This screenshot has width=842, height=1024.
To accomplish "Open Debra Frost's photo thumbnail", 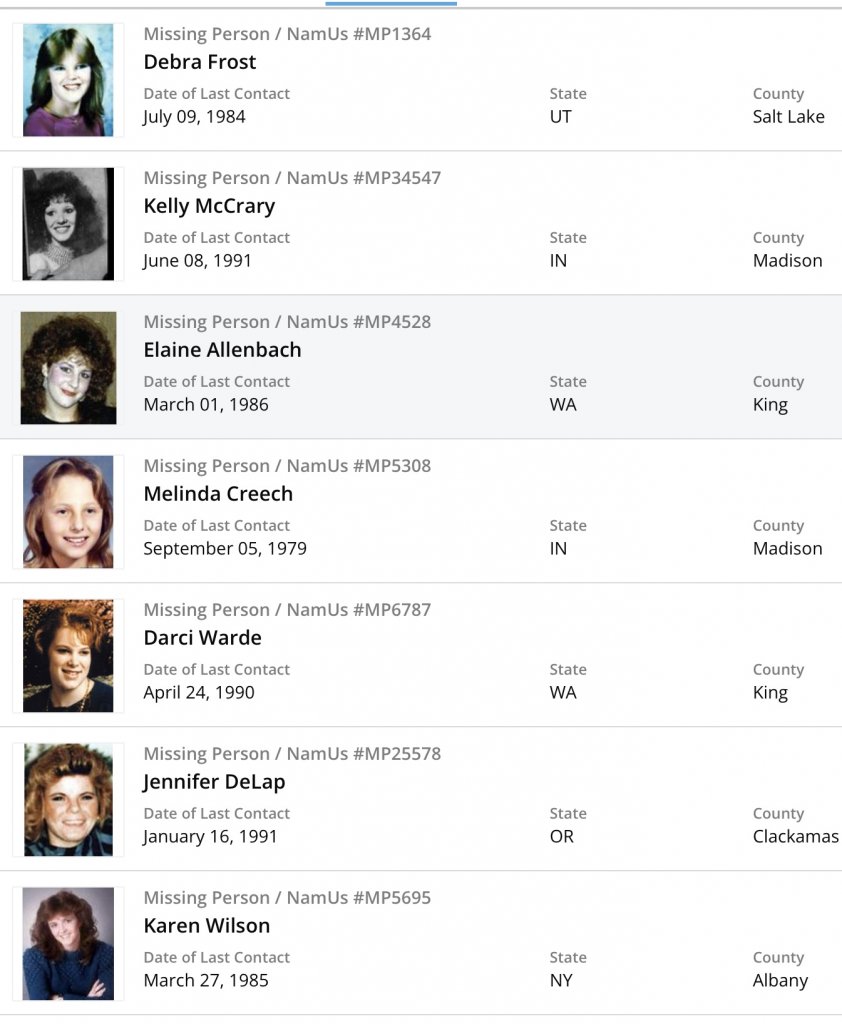I will point(68,80).
